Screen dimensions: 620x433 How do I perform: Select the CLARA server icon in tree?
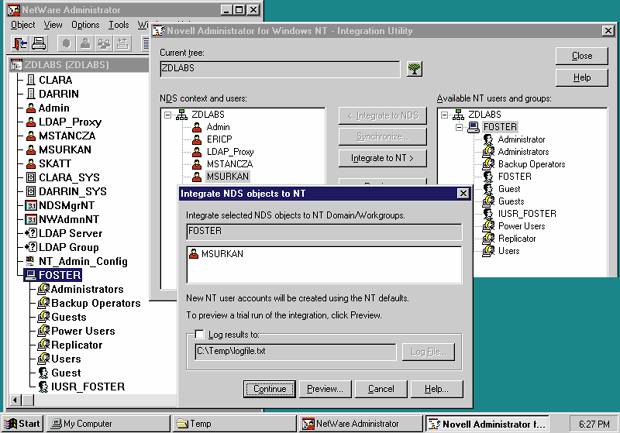31,80
